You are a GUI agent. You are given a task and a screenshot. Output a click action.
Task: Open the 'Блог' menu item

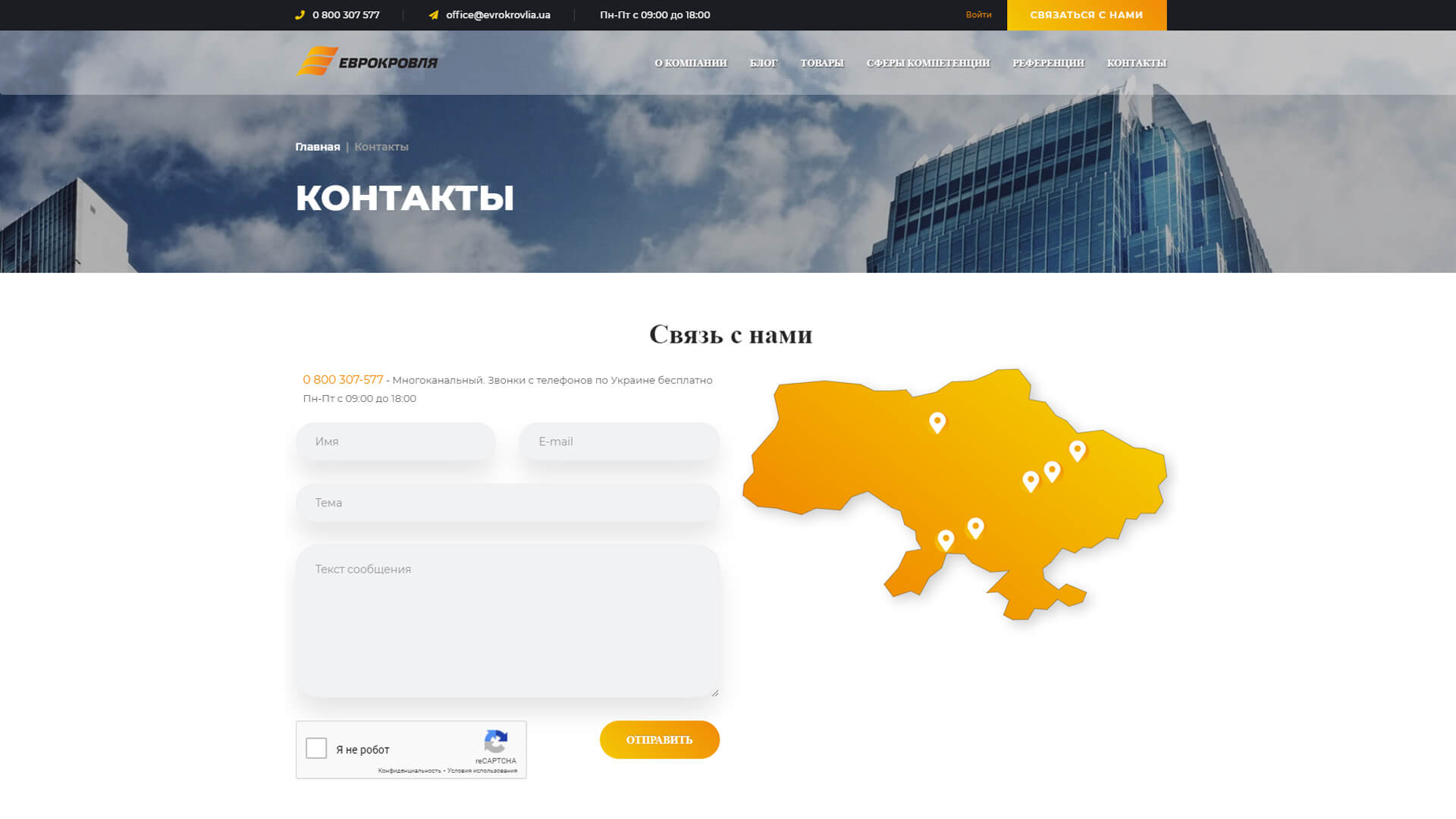(764, 63)
